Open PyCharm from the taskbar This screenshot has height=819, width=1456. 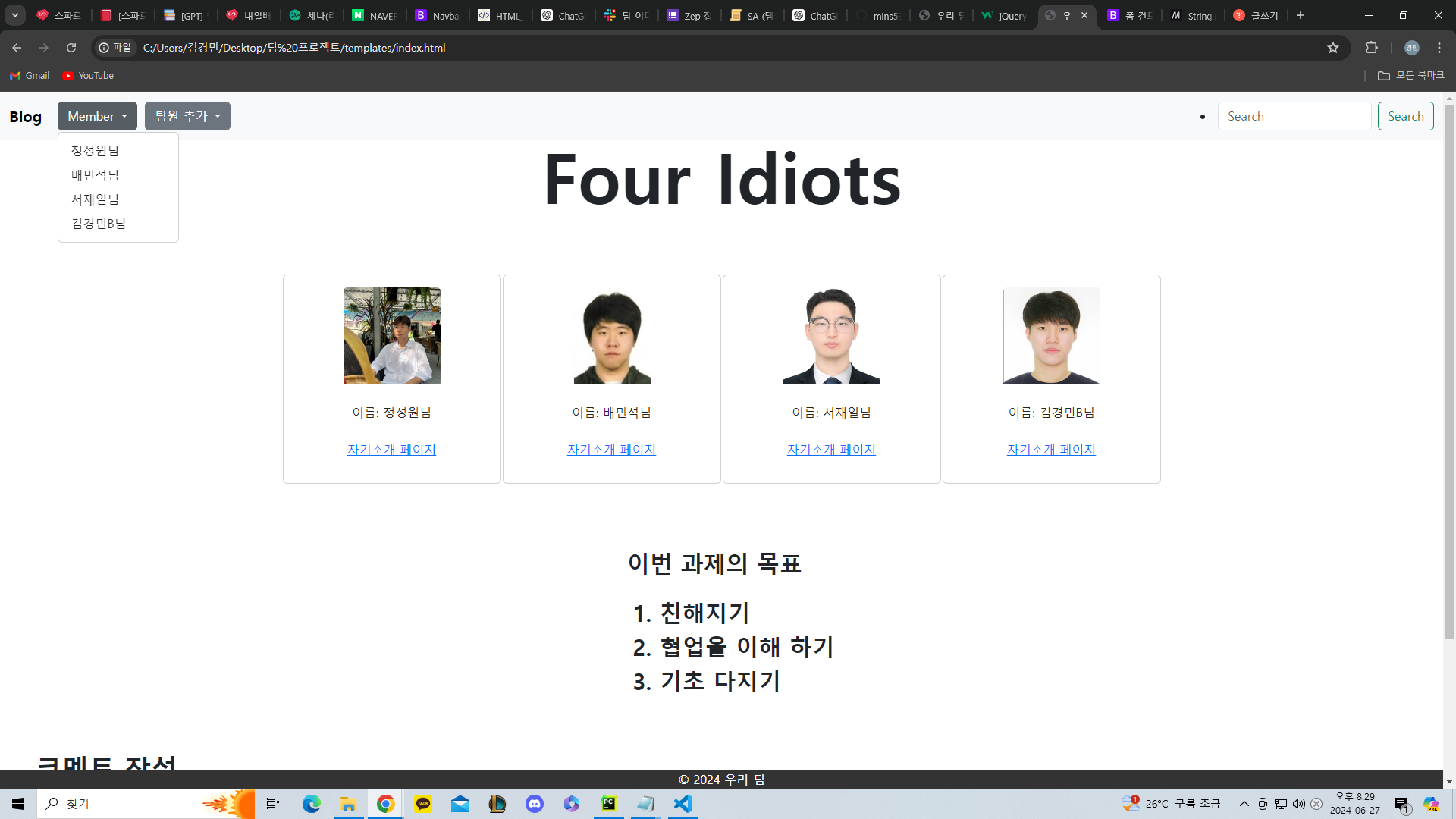pos(608,804)
